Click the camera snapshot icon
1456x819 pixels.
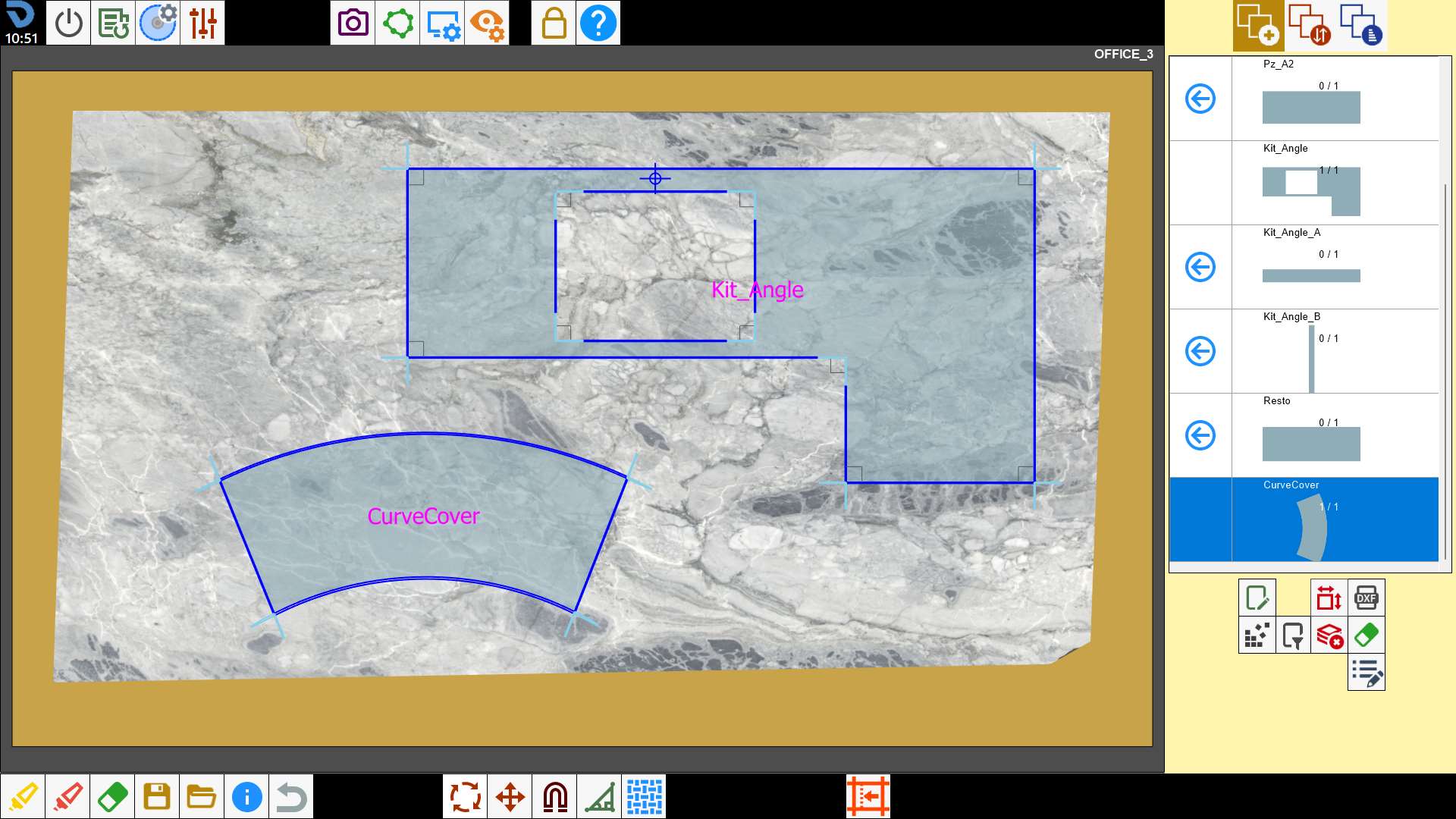coord(353,23)
